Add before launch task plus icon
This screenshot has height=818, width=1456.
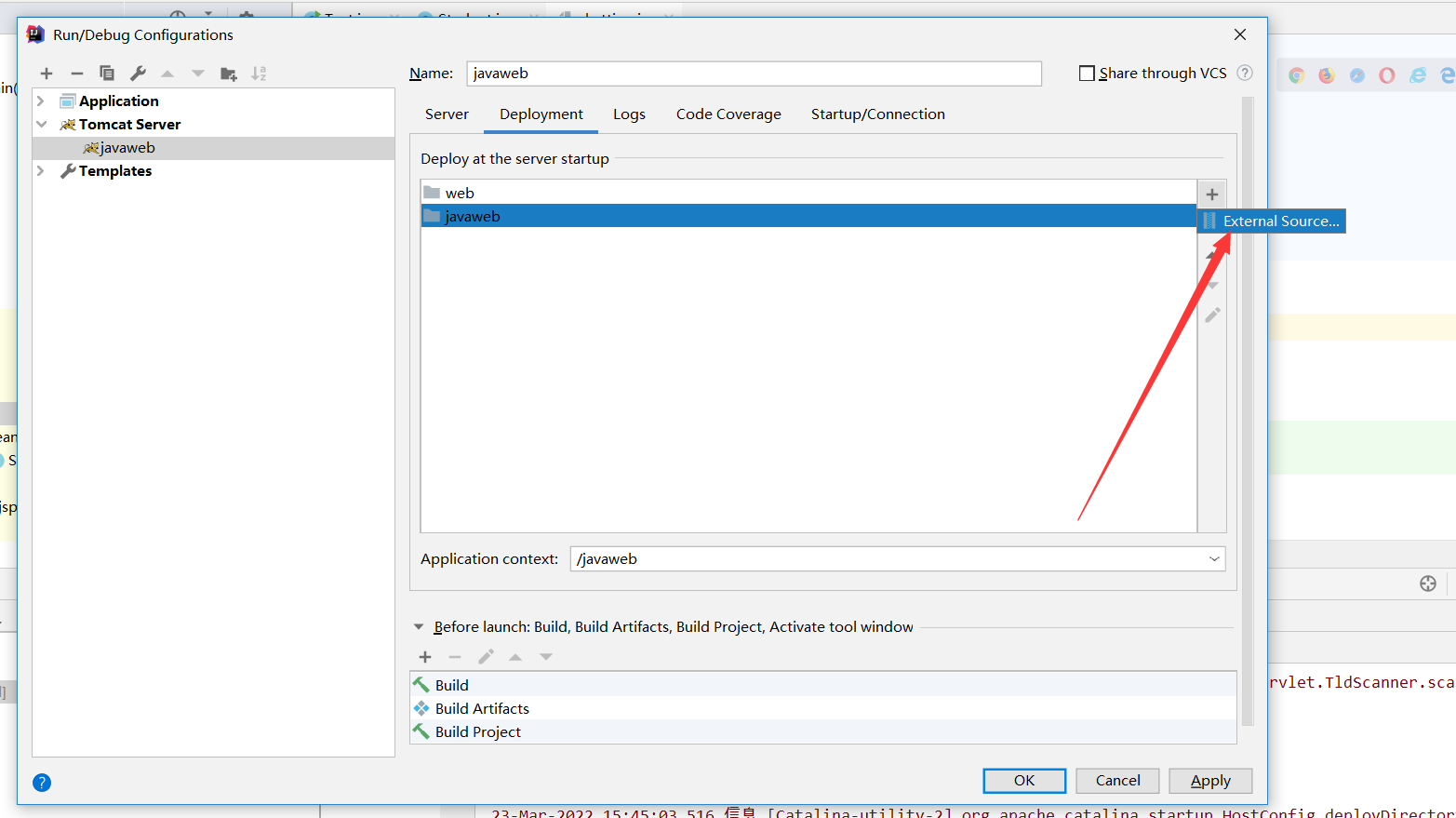[425, 657]
